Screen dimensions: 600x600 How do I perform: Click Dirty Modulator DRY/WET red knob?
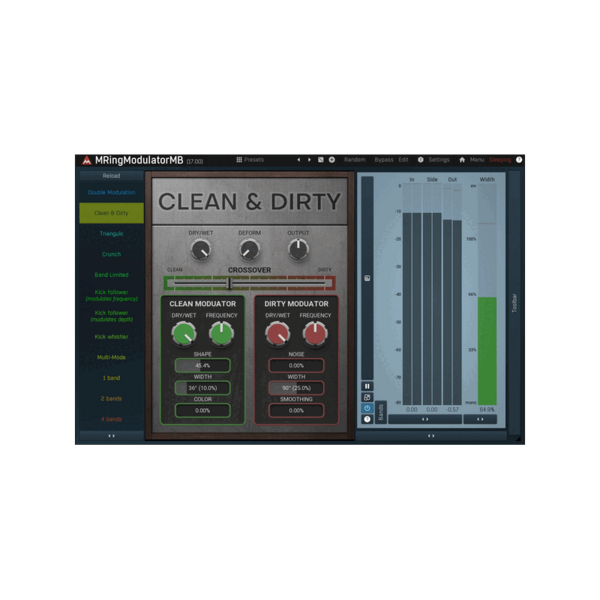(278, 334)
